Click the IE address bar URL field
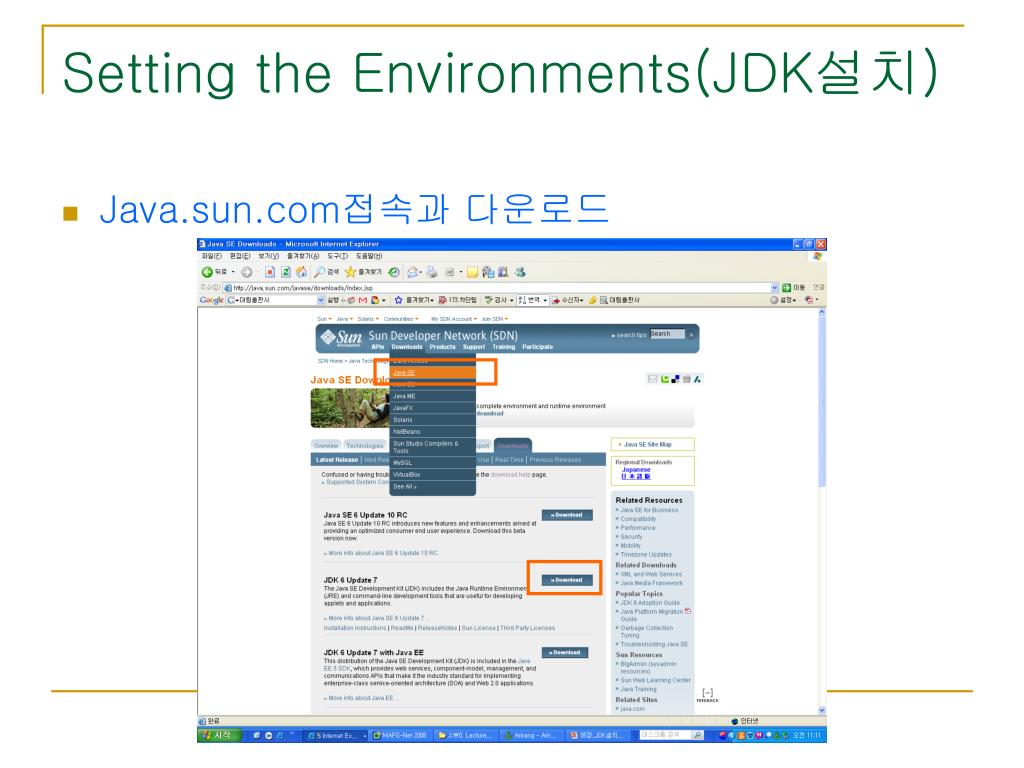The image size is (1024, 768). [x=496, y=287]
